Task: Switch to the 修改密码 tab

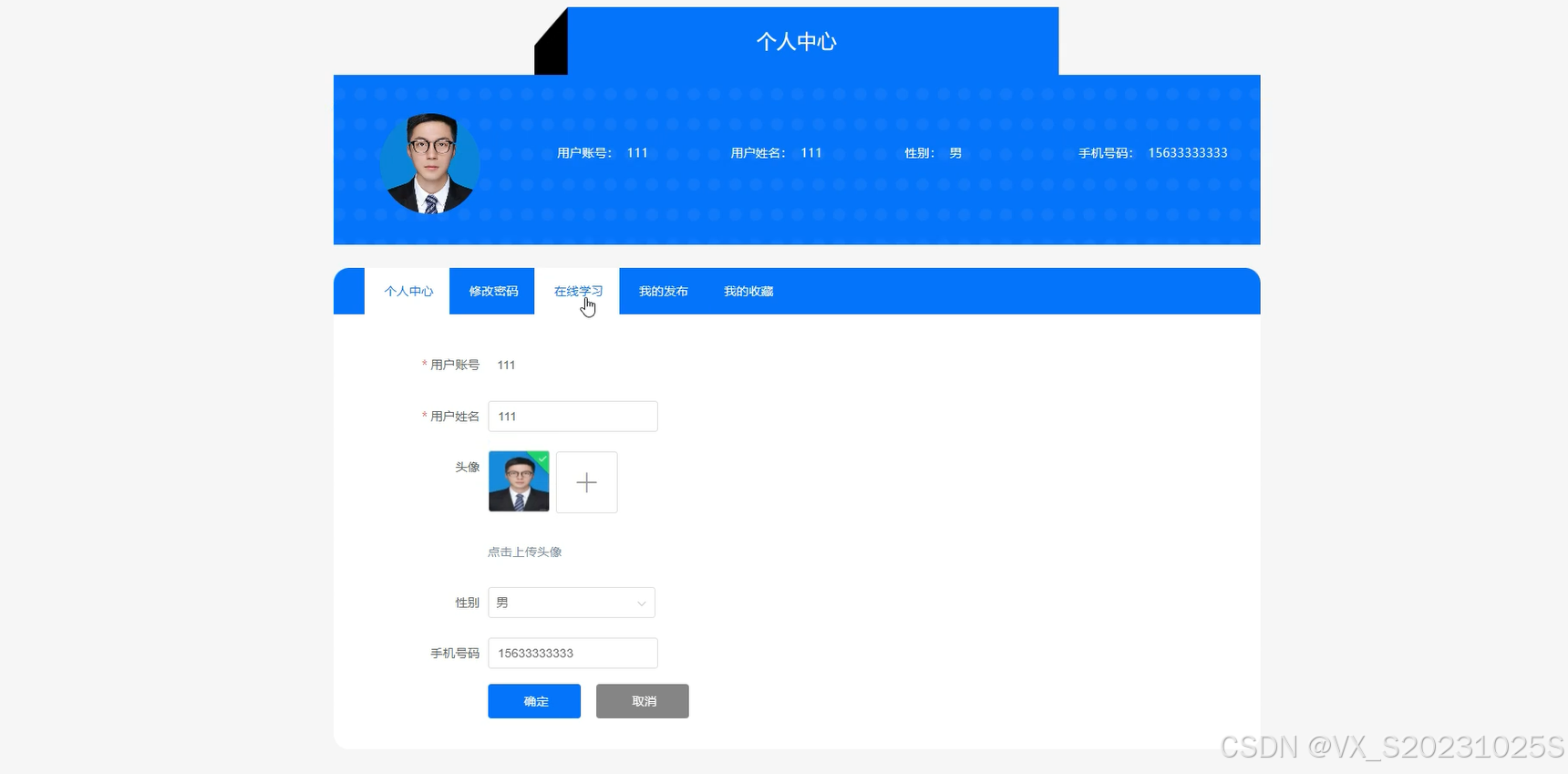Action: (x=492, y=291)
